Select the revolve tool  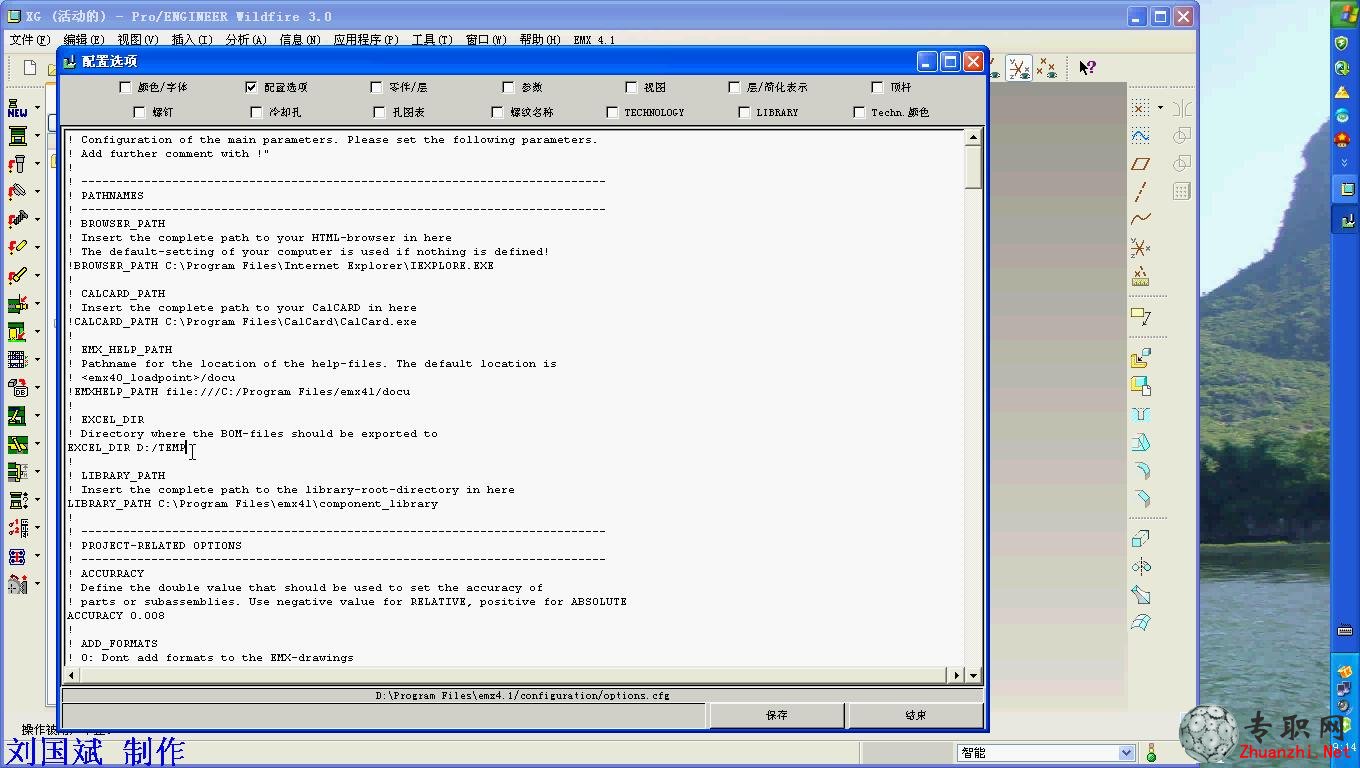click(x=1141, y=567)
